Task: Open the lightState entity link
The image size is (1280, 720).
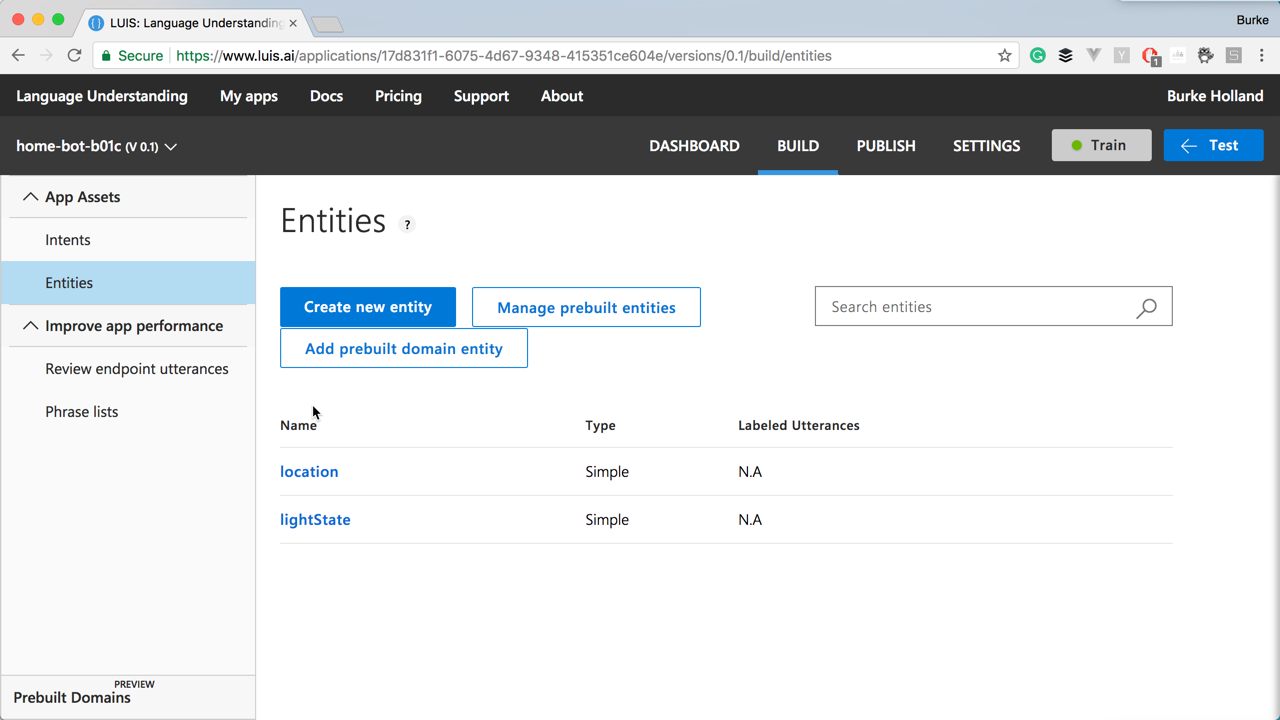Action: [x=315, y=520]
